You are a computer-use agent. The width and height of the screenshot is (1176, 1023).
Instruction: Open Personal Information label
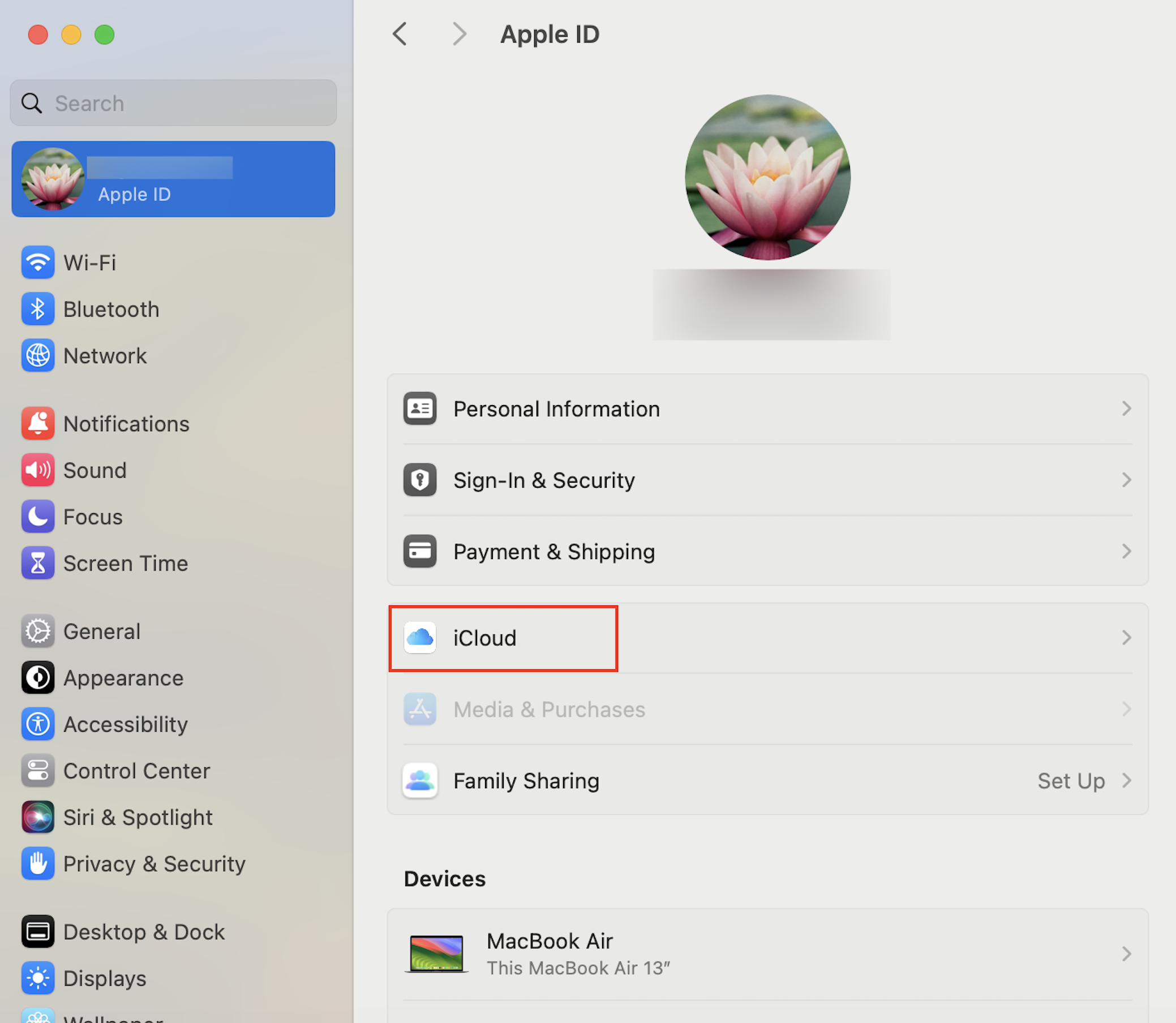pos(557,409)
